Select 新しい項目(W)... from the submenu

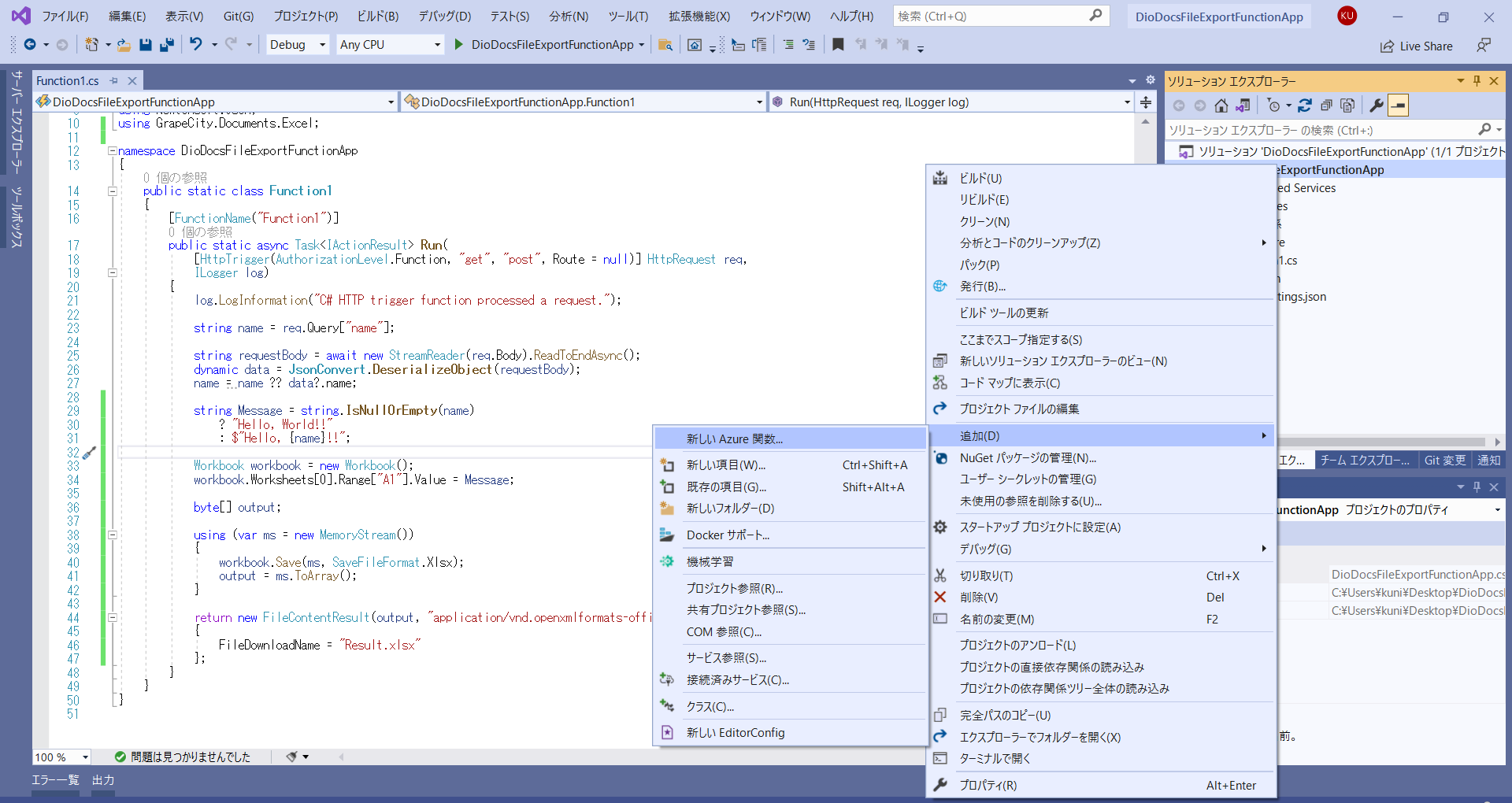(x=791, y=465)
